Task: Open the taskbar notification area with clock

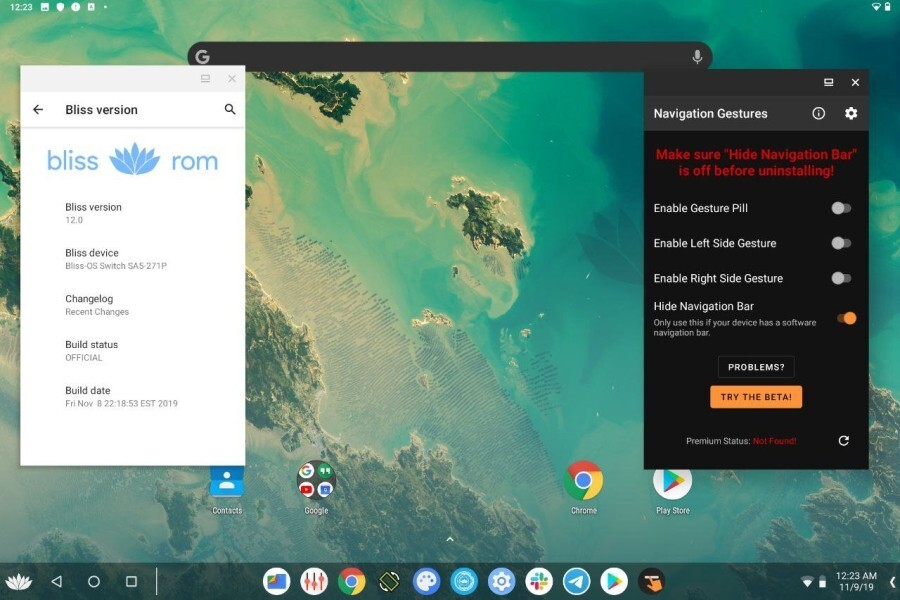Action: click(855, 580)
